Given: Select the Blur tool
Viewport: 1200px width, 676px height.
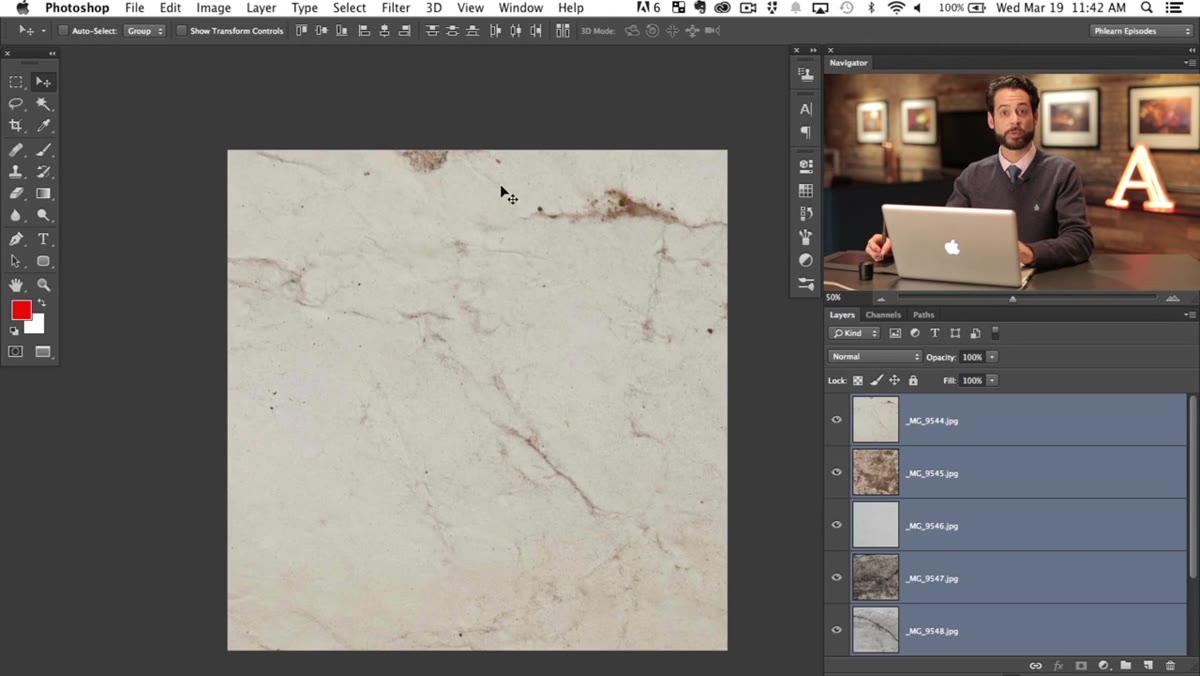Looking at the screenshot, I should [x=16, y=216].
